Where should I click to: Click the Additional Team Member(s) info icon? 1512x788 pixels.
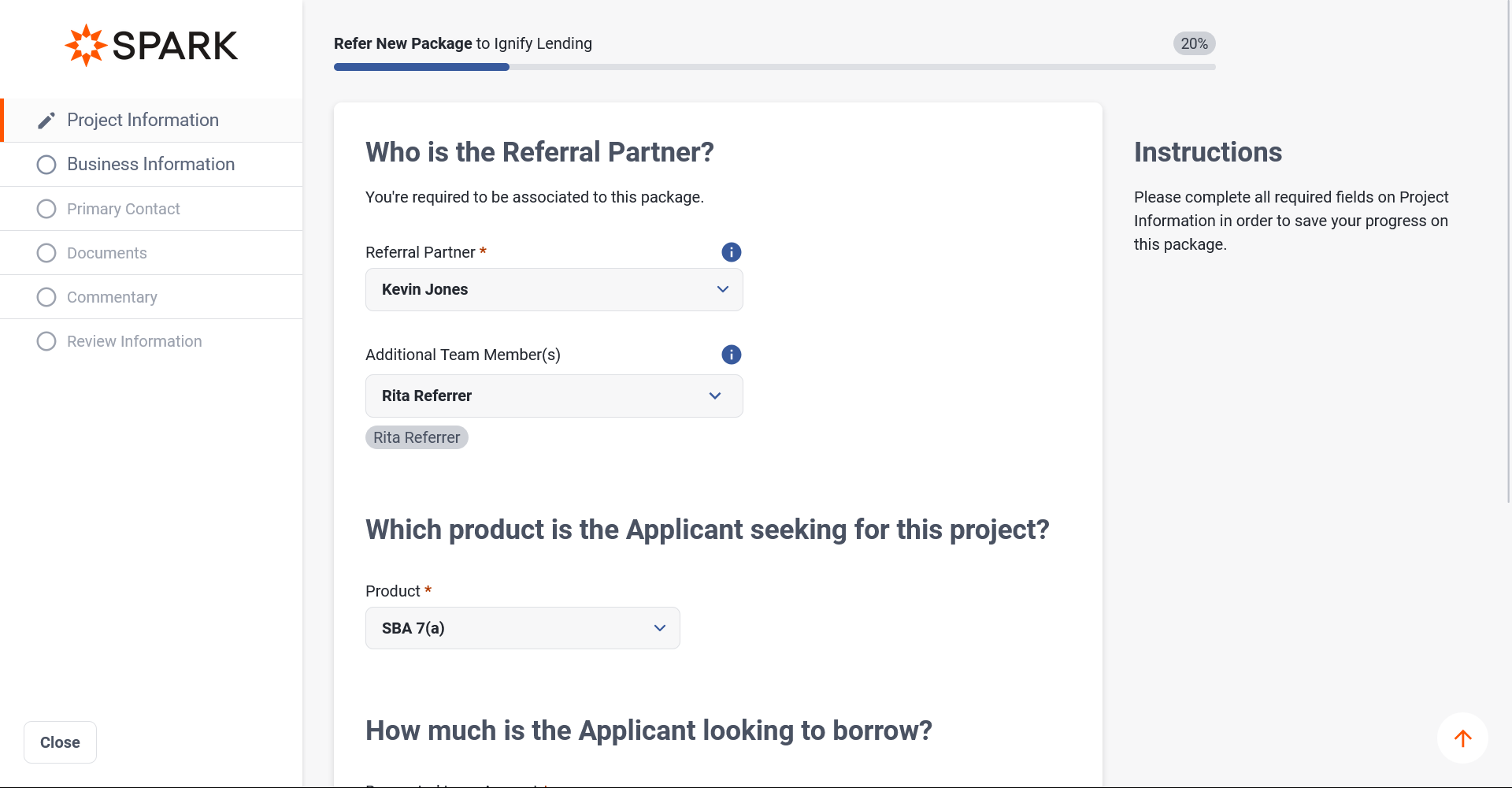tap(731, 355)
